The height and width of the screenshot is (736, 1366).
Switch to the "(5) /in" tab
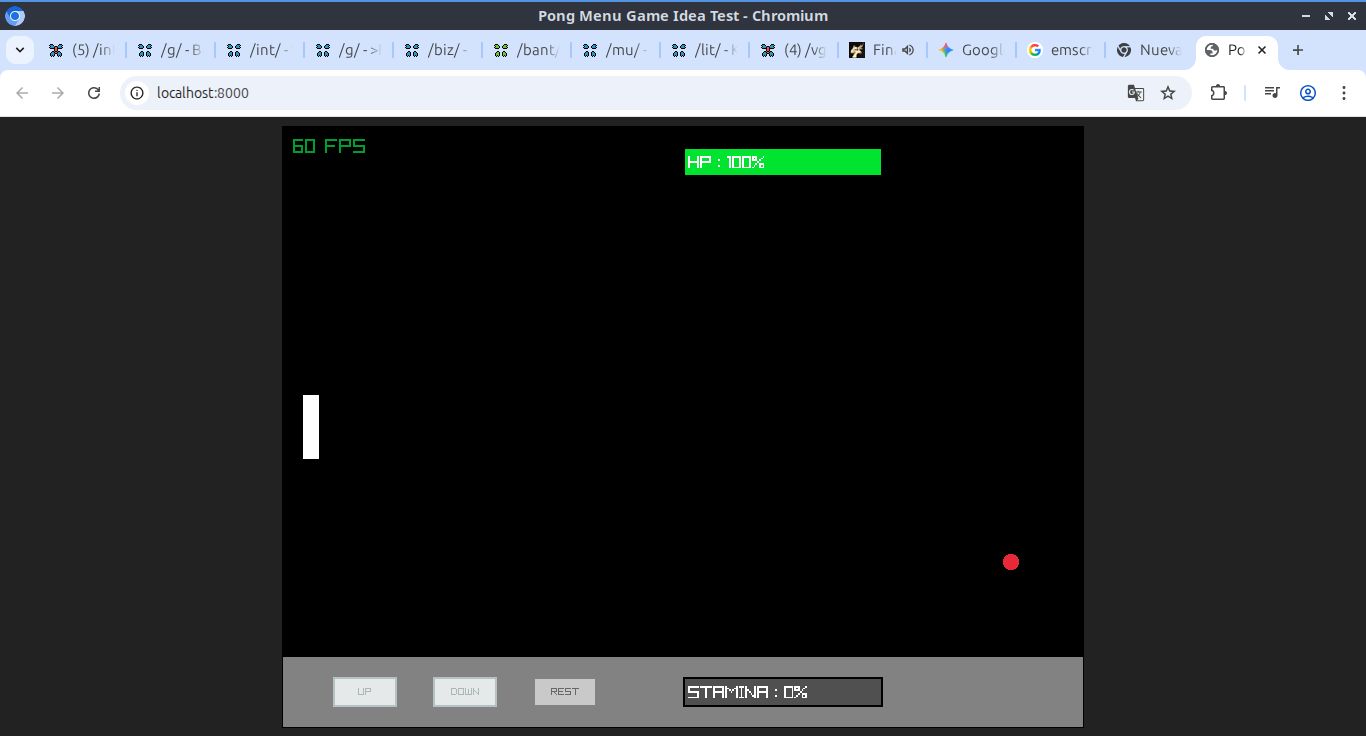coord(80,50)
